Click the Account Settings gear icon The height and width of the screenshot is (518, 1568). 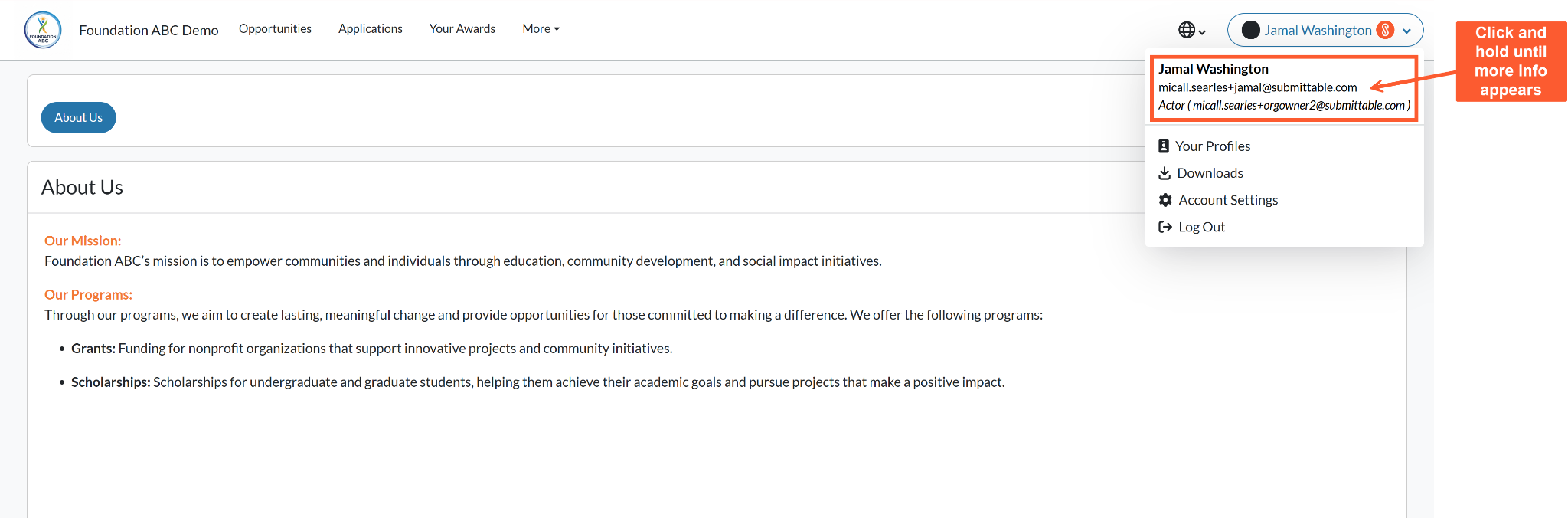(1165, 200)
